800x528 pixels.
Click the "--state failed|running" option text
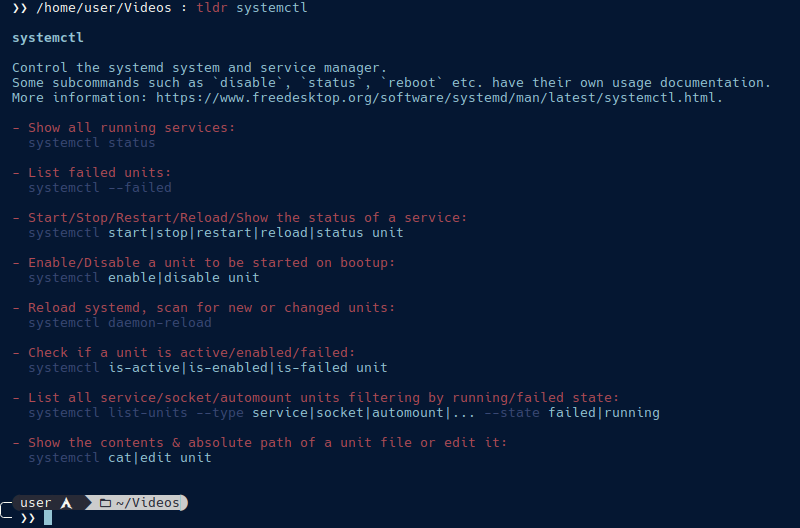point(571,413)
